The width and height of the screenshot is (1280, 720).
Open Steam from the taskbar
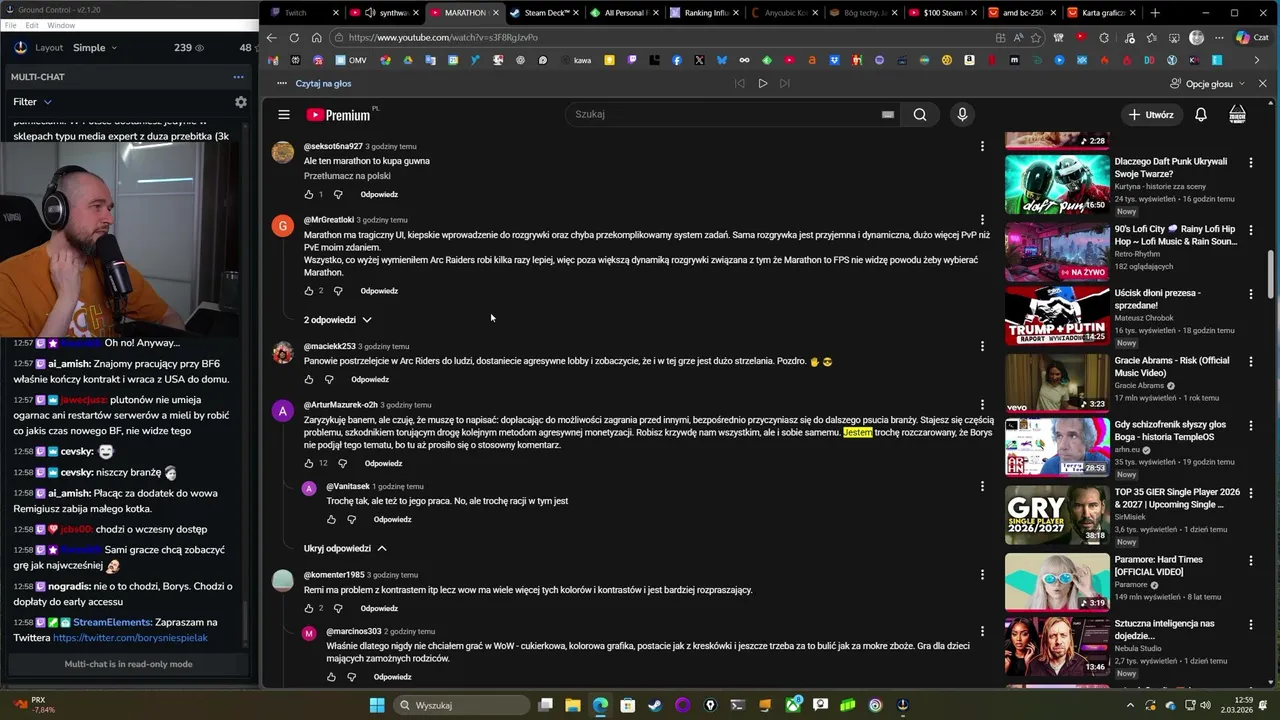pos(655,705)
